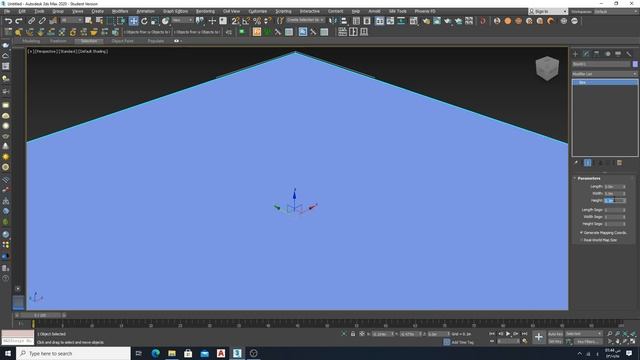Open the Modifiers menu

point(120,11)
